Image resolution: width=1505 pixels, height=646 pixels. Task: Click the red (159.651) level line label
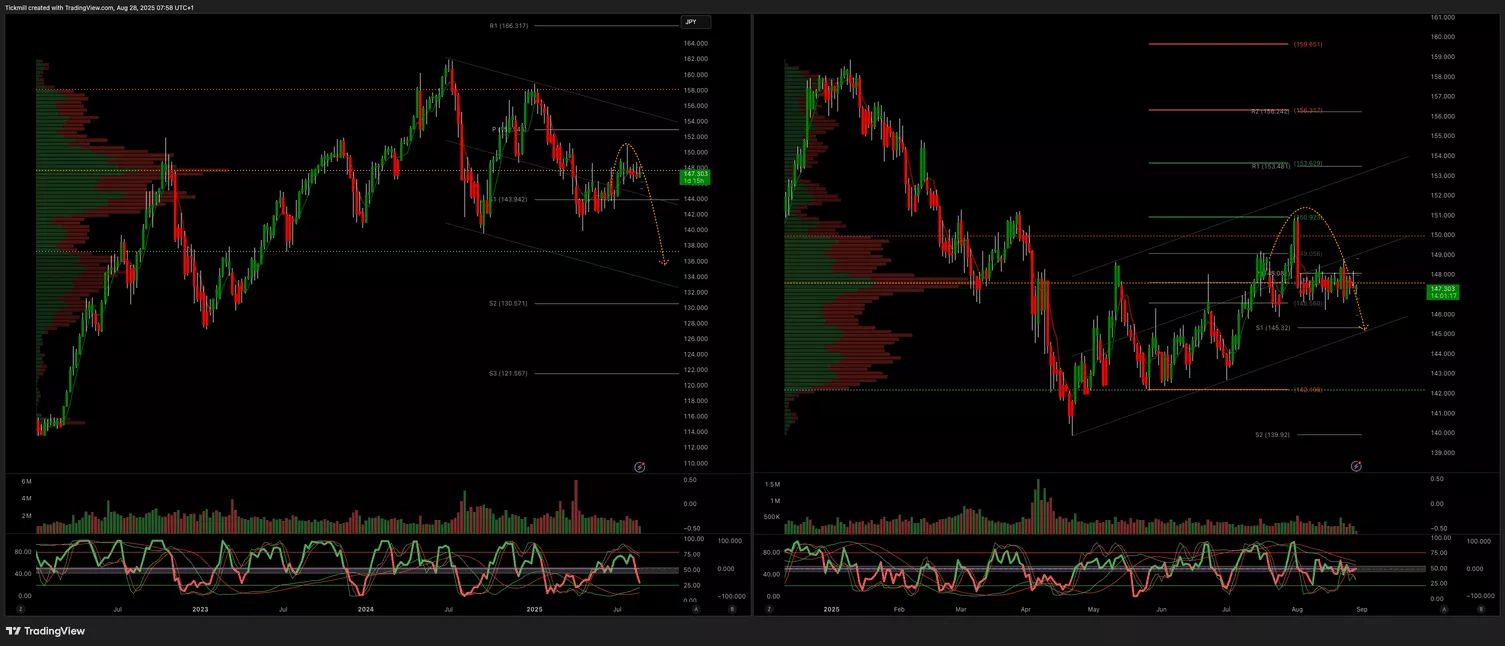tap(1308, 44)
